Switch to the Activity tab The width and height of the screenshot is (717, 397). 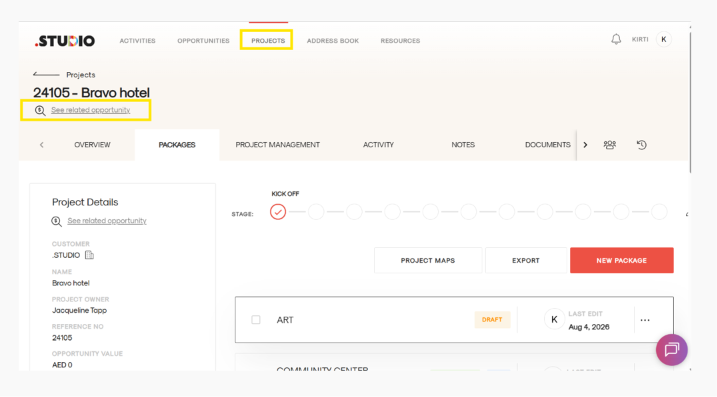coord(378,145)
